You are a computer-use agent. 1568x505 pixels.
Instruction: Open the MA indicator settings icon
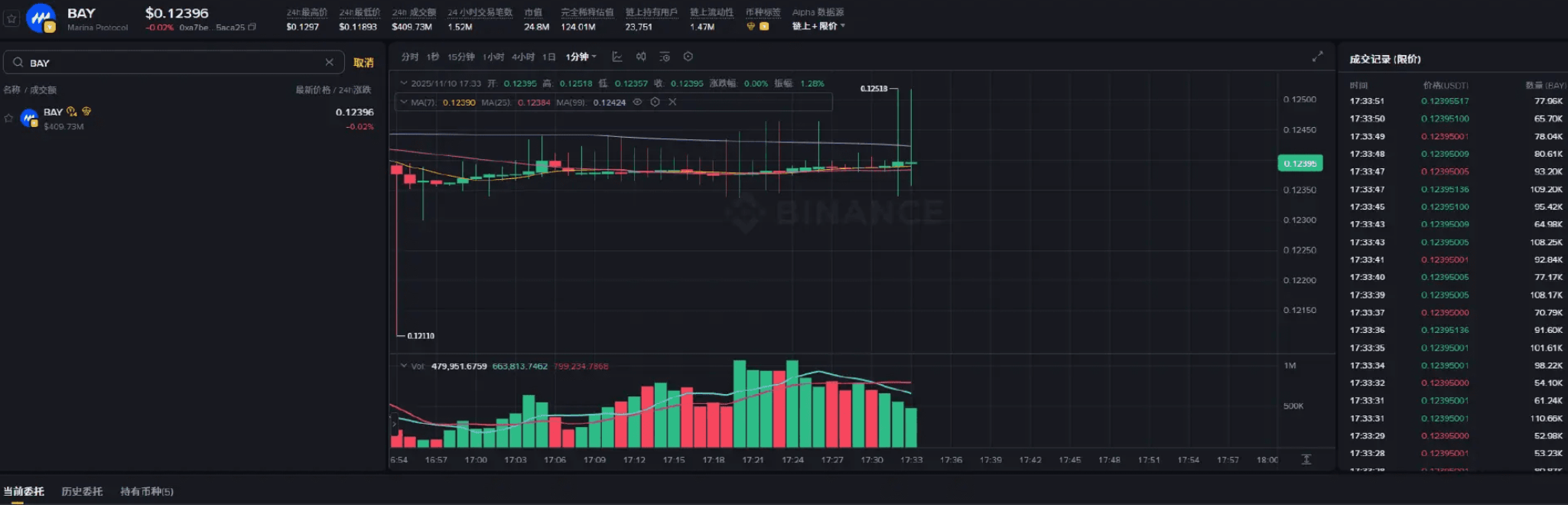[x=655, y=102]
